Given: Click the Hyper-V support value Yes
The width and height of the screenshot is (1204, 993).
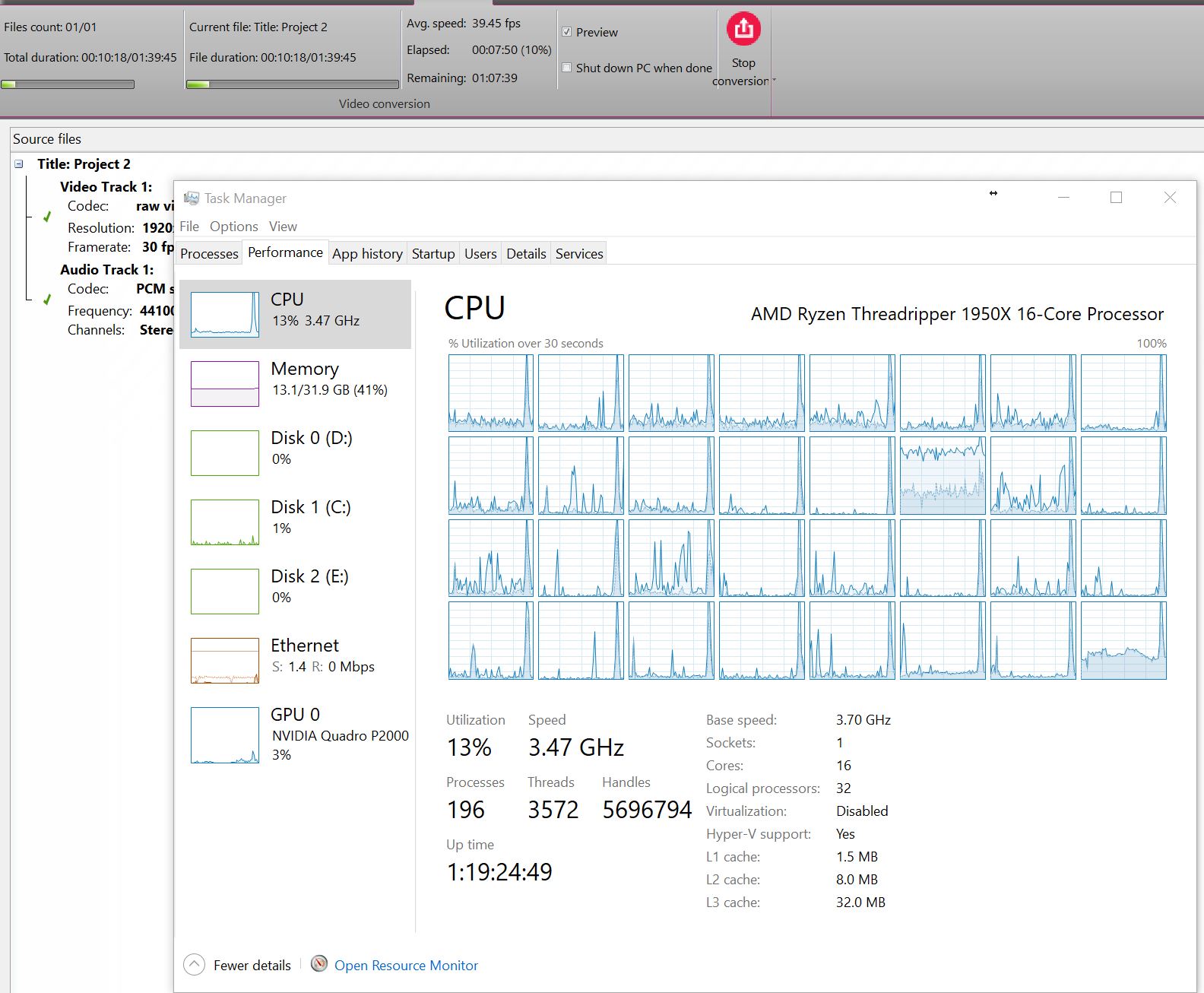Looking at the screenshot, I should coord(845,834).
